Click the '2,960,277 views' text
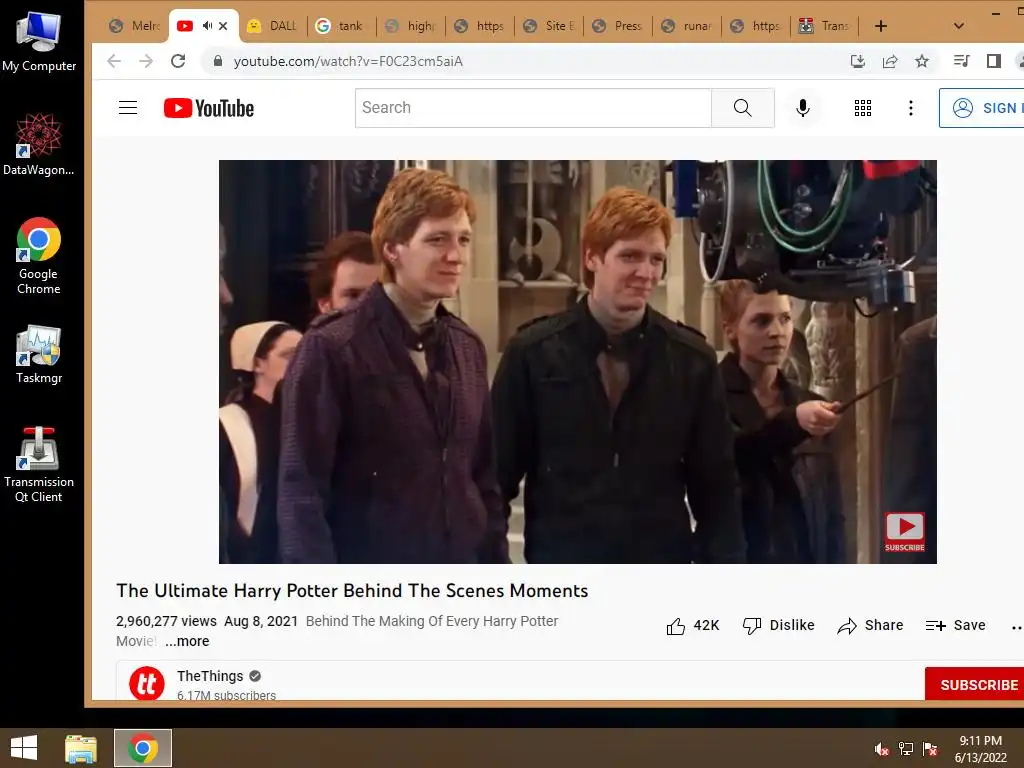Viewport: 1024px width, 768px height. coord(166,621)
